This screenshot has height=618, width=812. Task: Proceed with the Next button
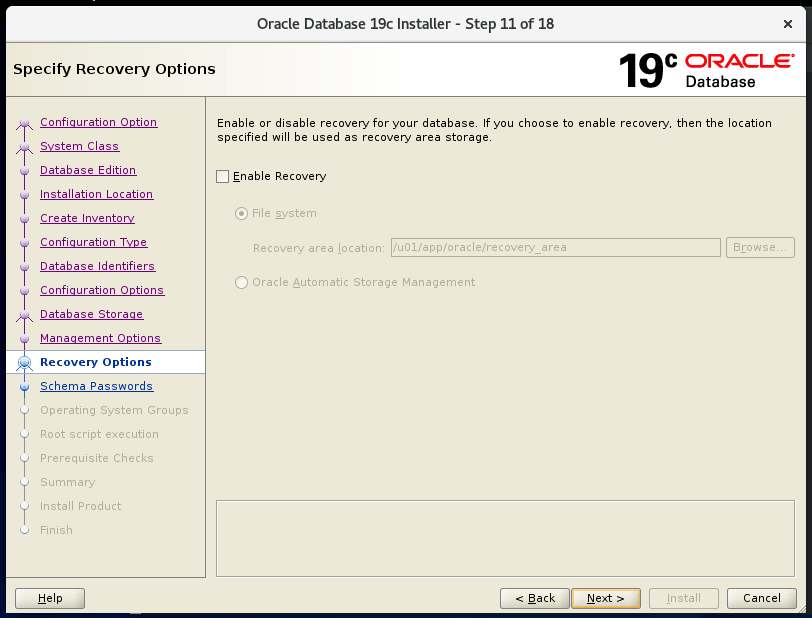click(x=606, y=598)
